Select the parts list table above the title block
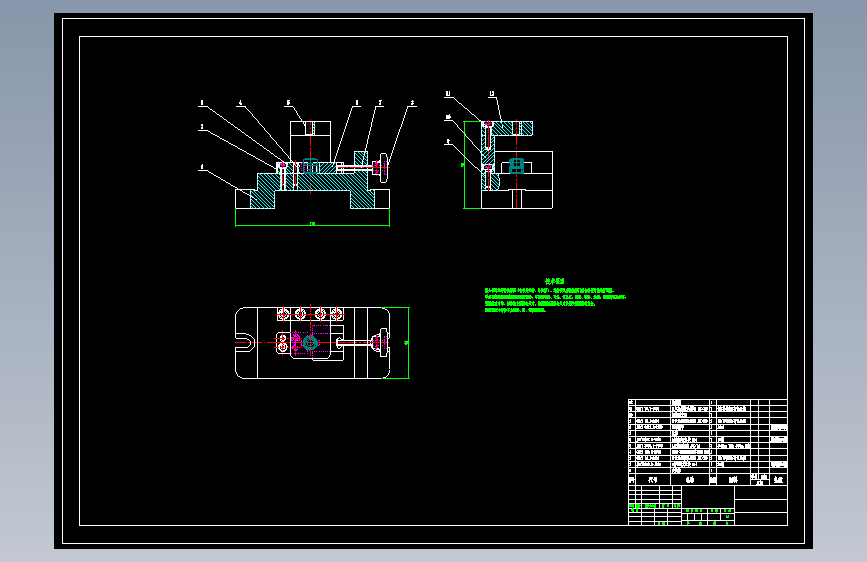 tap(708, 436)
